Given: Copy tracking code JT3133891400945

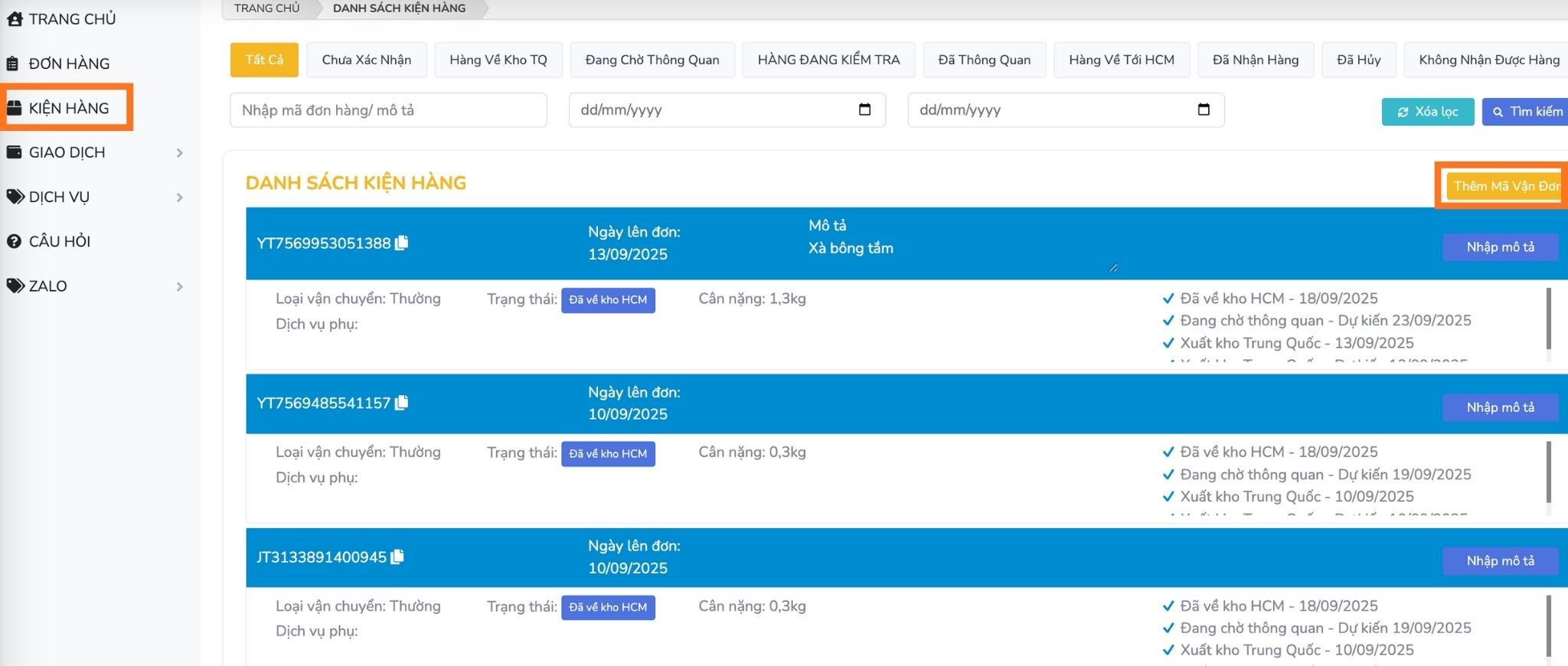Looking at the screenshot, I should click(x=397, y=557).
